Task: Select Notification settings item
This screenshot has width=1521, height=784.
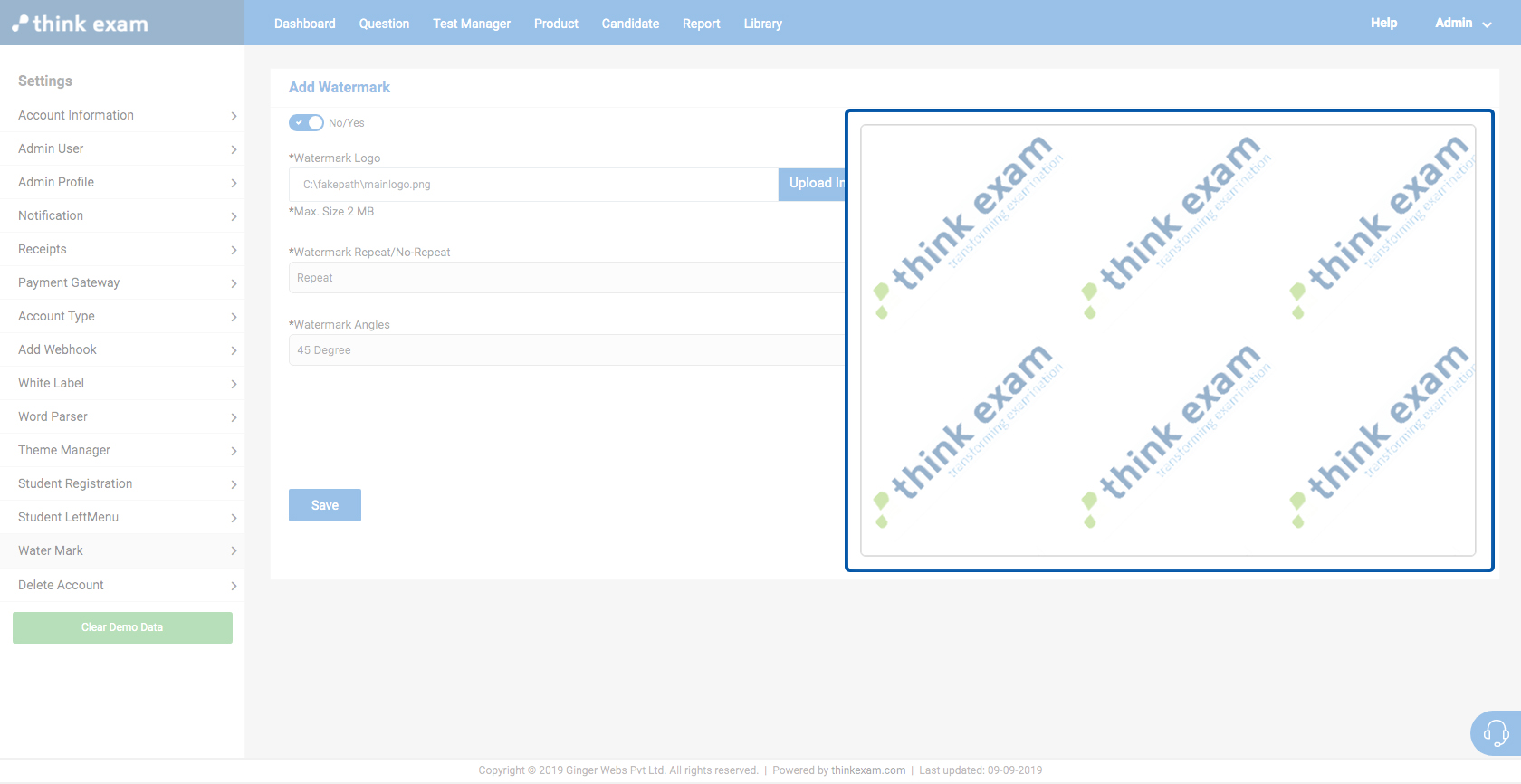Action: 122,216
